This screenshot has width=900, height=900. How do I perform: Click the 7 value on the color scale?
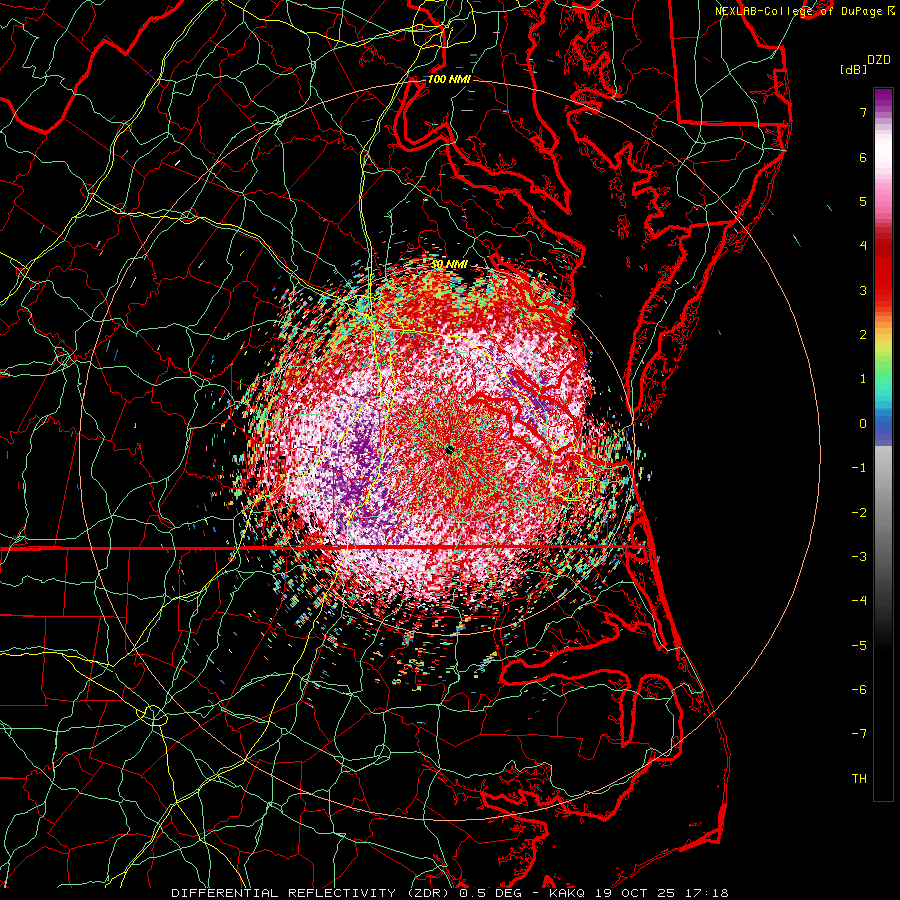click(x=863, y=112)
